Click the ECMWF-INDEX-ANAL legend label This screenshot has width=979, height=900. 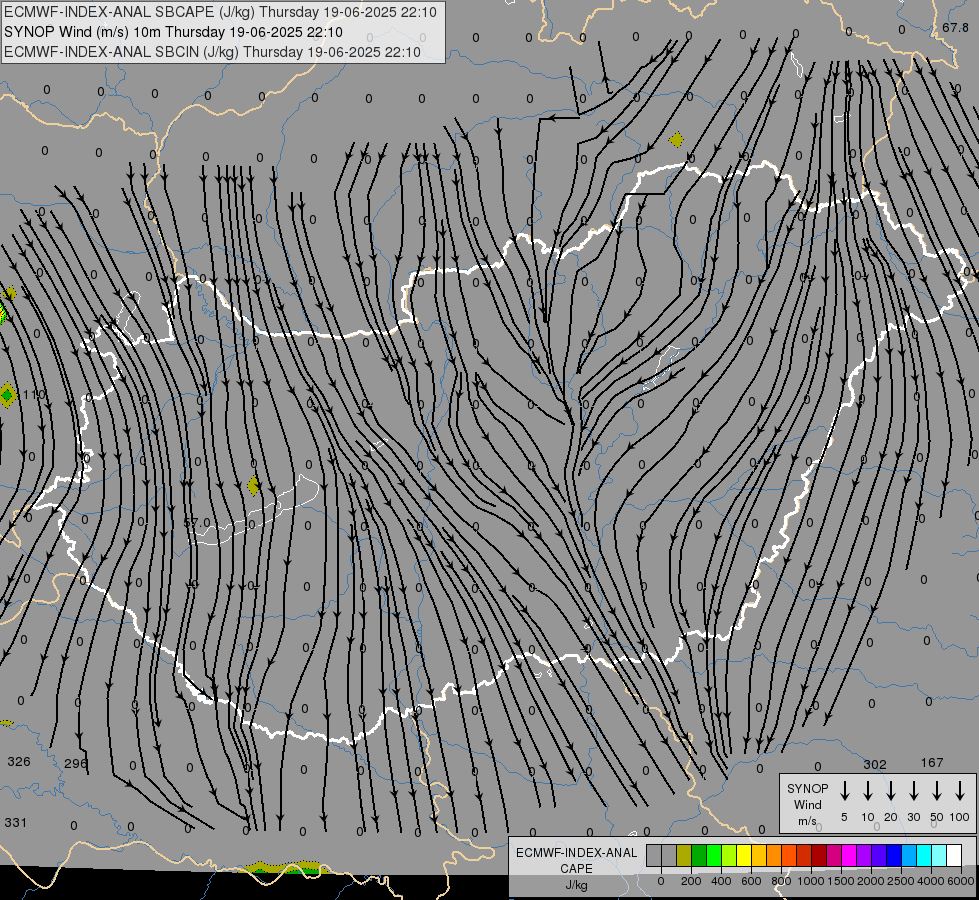point(576,853)
